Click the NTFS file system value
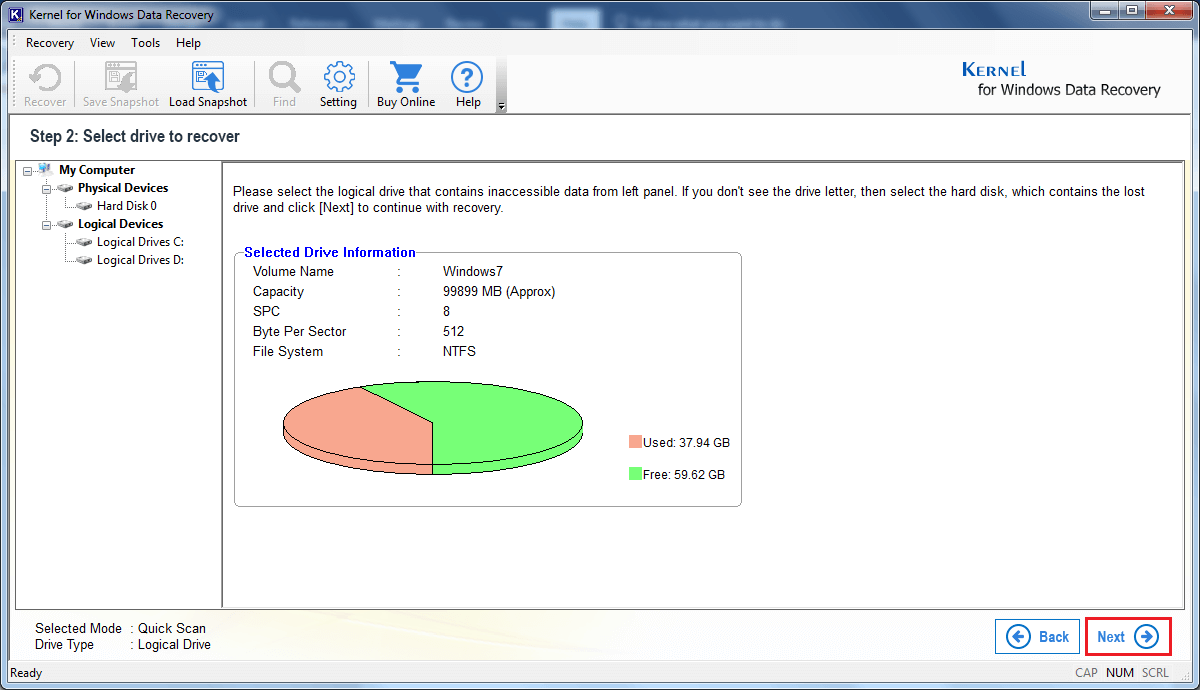Image resolution: width=1200 pixels, height=690 pixels. pos(459,351)
